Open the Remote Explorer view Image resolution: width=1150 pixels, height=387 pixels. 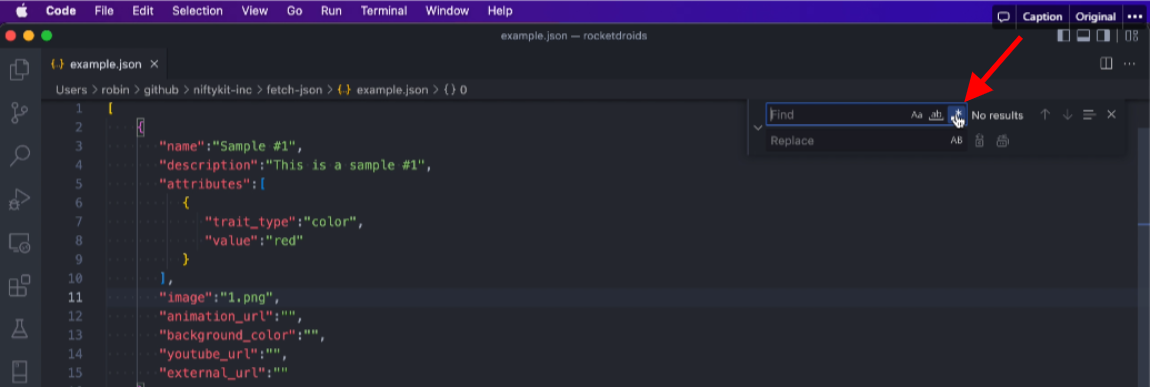point(19,243)
